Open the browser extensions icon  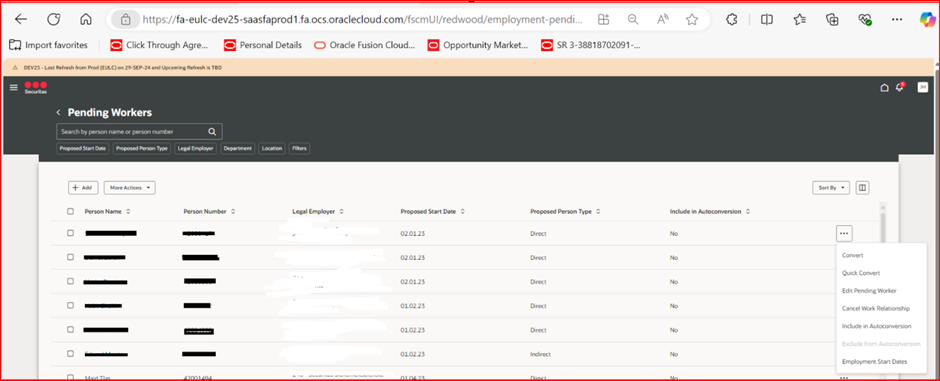[x=731, y=19]
